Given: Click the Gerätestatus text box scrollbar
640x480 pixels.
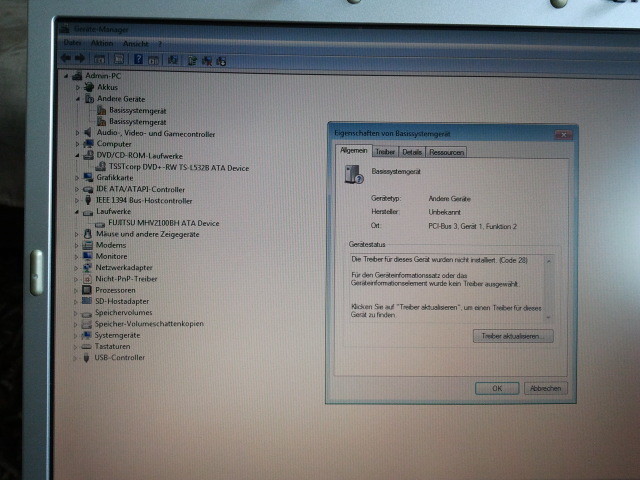Looking at the screenshot, I should click(x=549, y=289).
